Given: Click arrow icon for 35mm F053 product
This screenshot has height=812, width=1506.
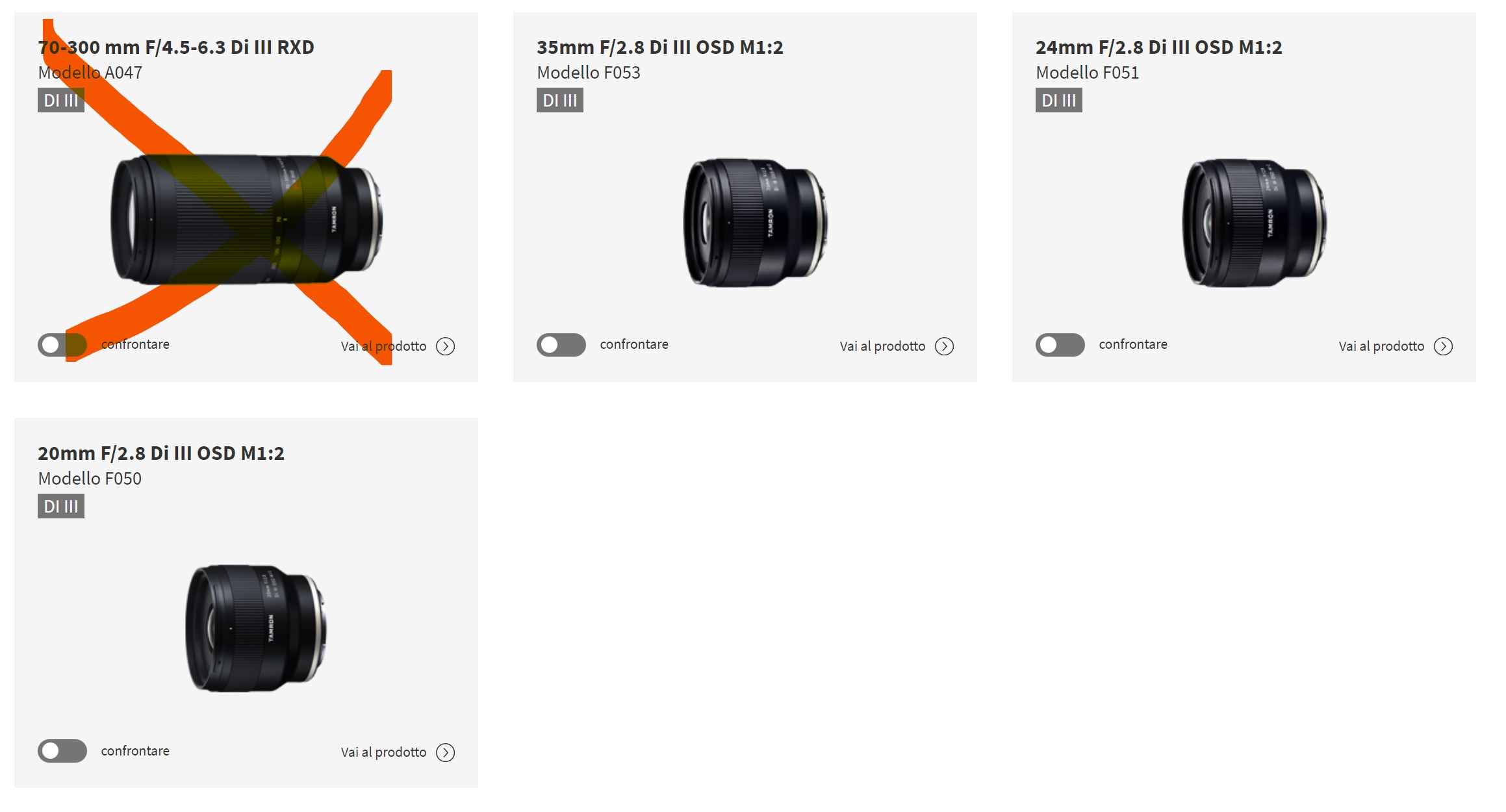Looking at the screenshot, I should pyautogui.click(x=944, y=346).
